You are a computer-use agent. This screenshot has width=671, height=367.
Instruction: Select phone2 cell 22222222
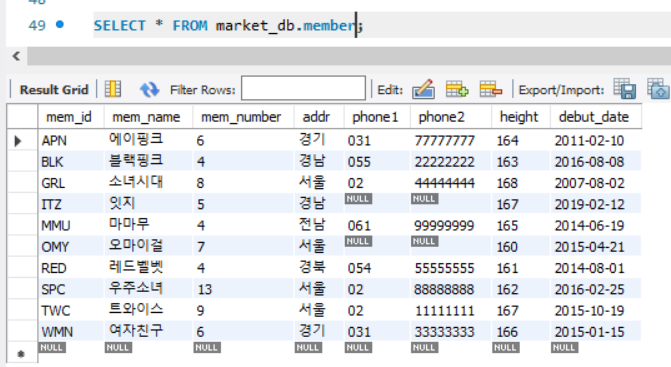coord(451,162)
